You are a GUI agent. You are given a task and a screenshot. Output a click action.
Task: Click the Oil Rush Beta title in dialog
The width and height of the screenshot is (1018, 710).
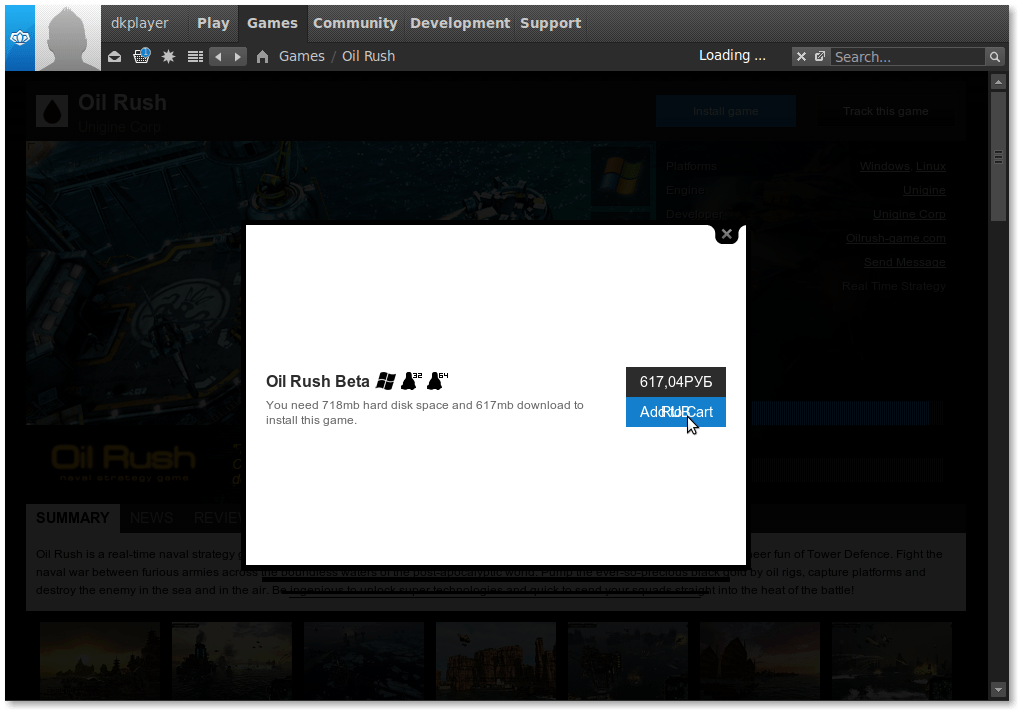coord(317,382)
